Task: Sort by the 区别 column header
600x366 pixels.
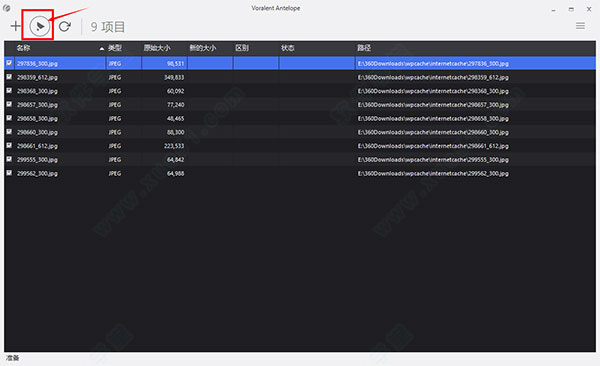Action: (242, 48)
